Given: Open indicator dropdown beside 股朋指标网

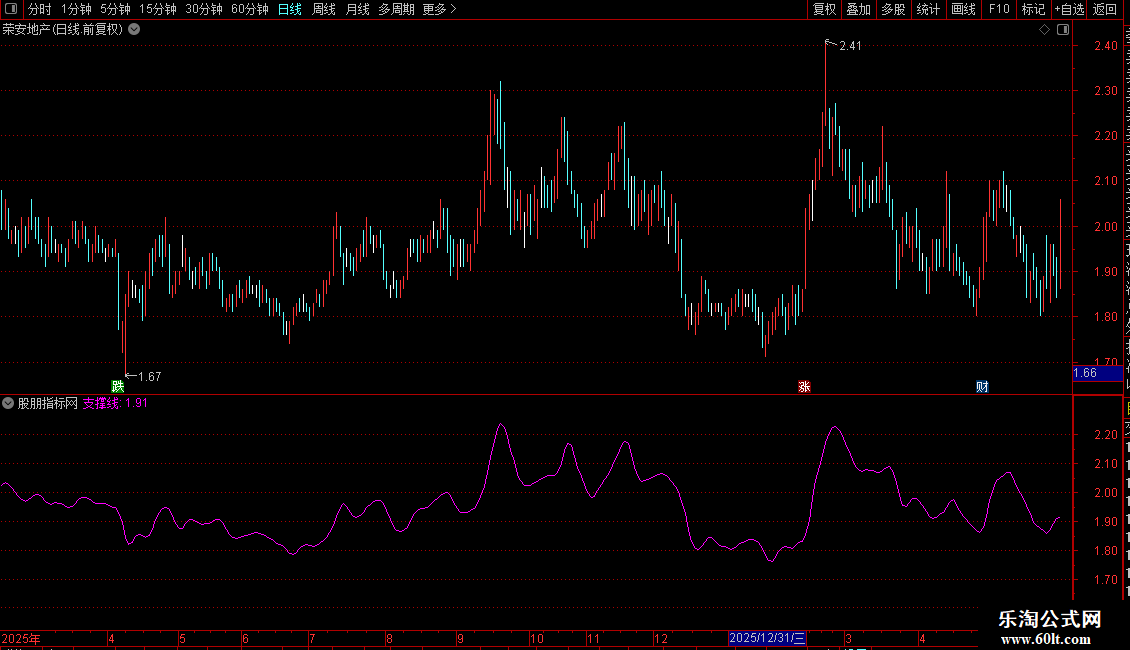Looking at the screenshot, I should click(x=8, y=403).
